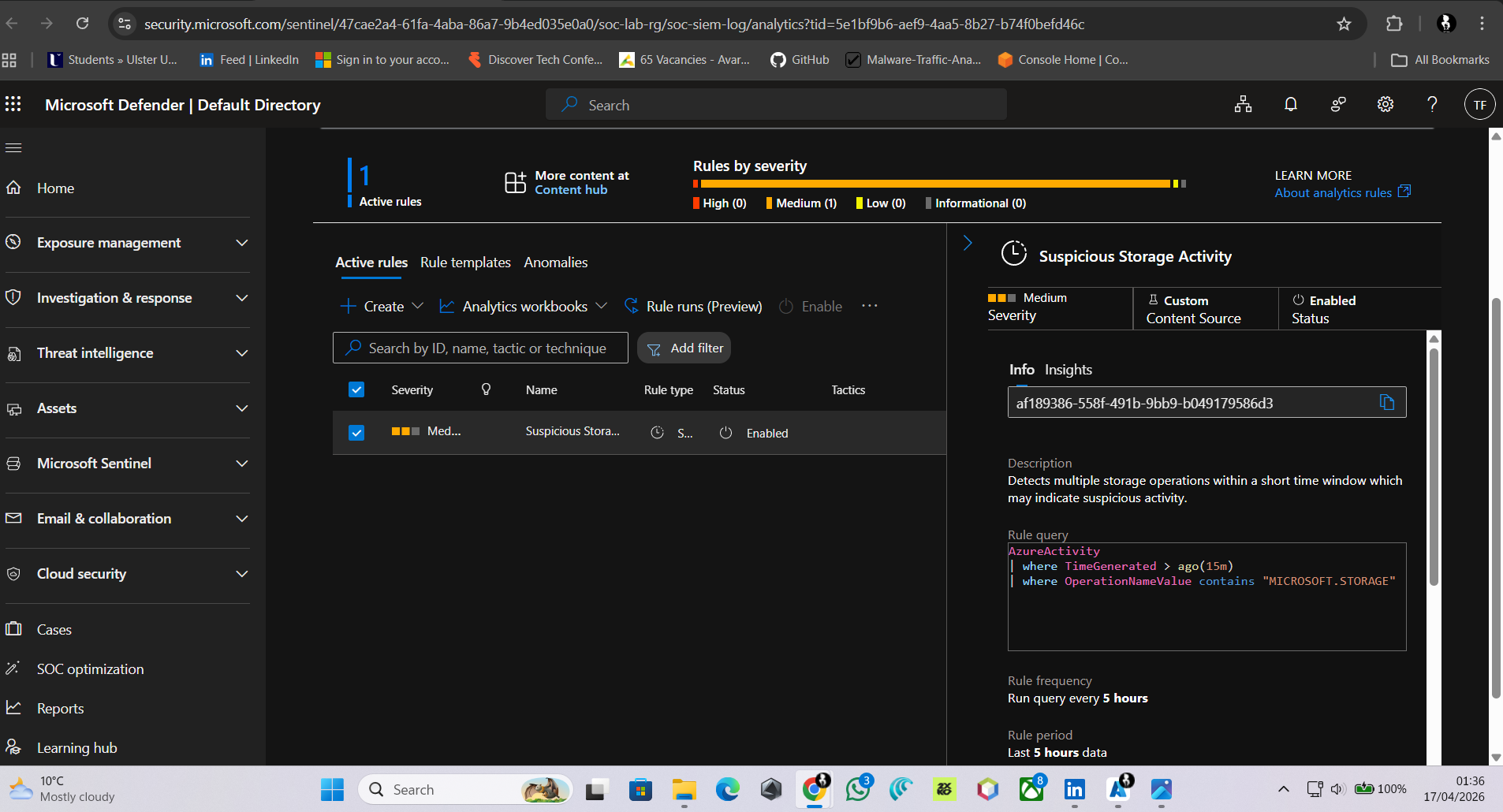This screenshot has width=1503, height=812.
Task: Sort rules by the Severity column
Action: click(x=412, y=389)
